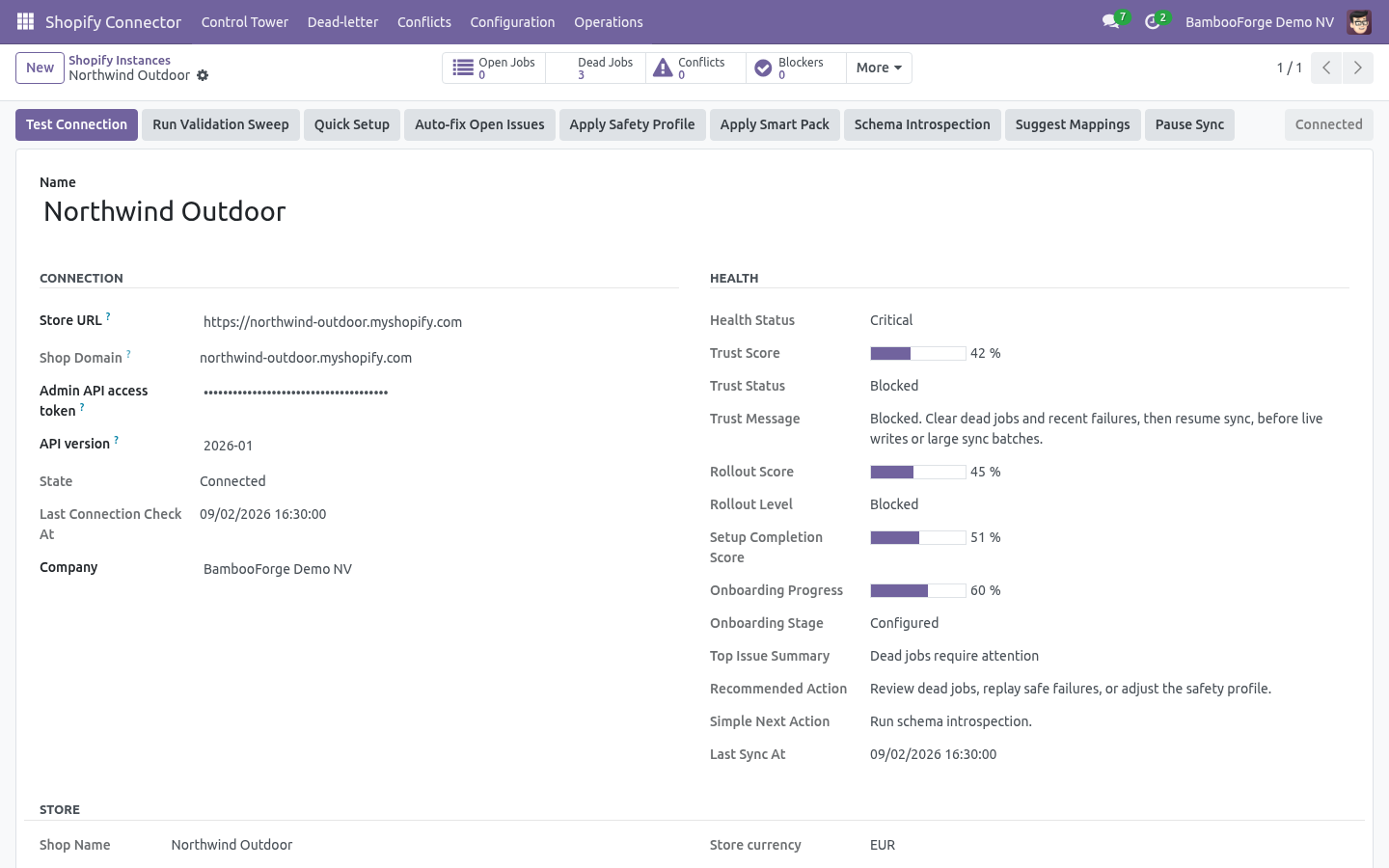View Blockers via checkmark stat button
The height and width of the screenshot is (868, 1389).
[x=796, y=68]
